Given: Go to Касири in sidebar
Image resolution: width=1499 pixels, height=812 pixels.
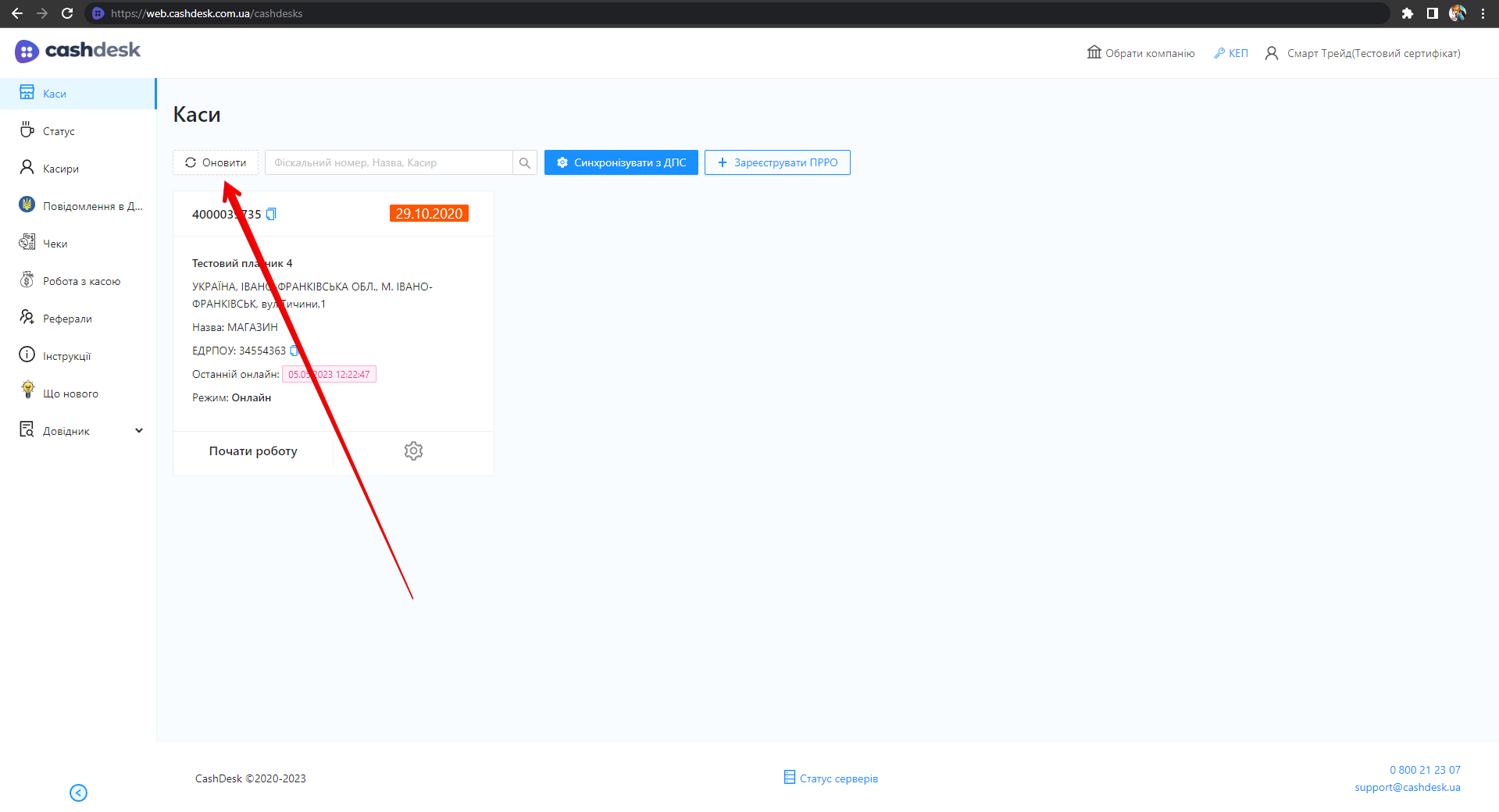Looking at the screenshot, I should pyautogui.click(x=60, y=169).
